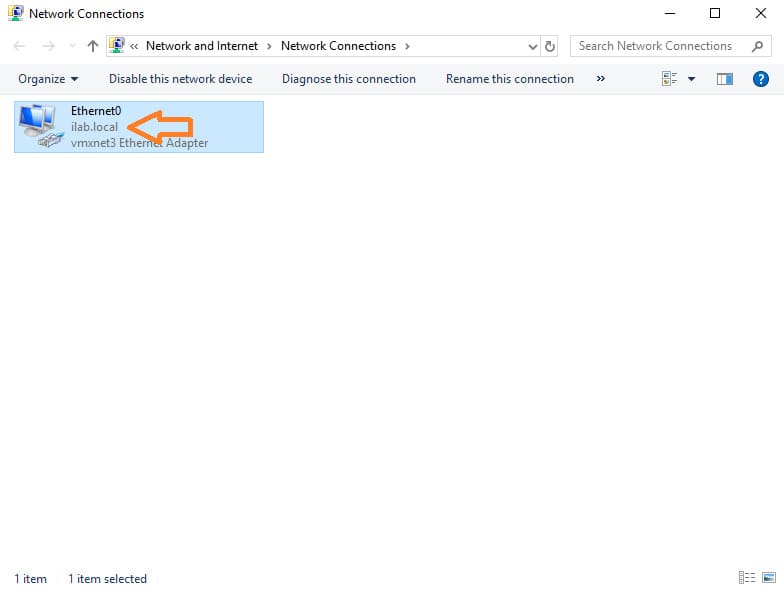Navigate to Network and Internet breadcrumb
This screenshot has height=589, width=784.
click(x=202, y=46)
